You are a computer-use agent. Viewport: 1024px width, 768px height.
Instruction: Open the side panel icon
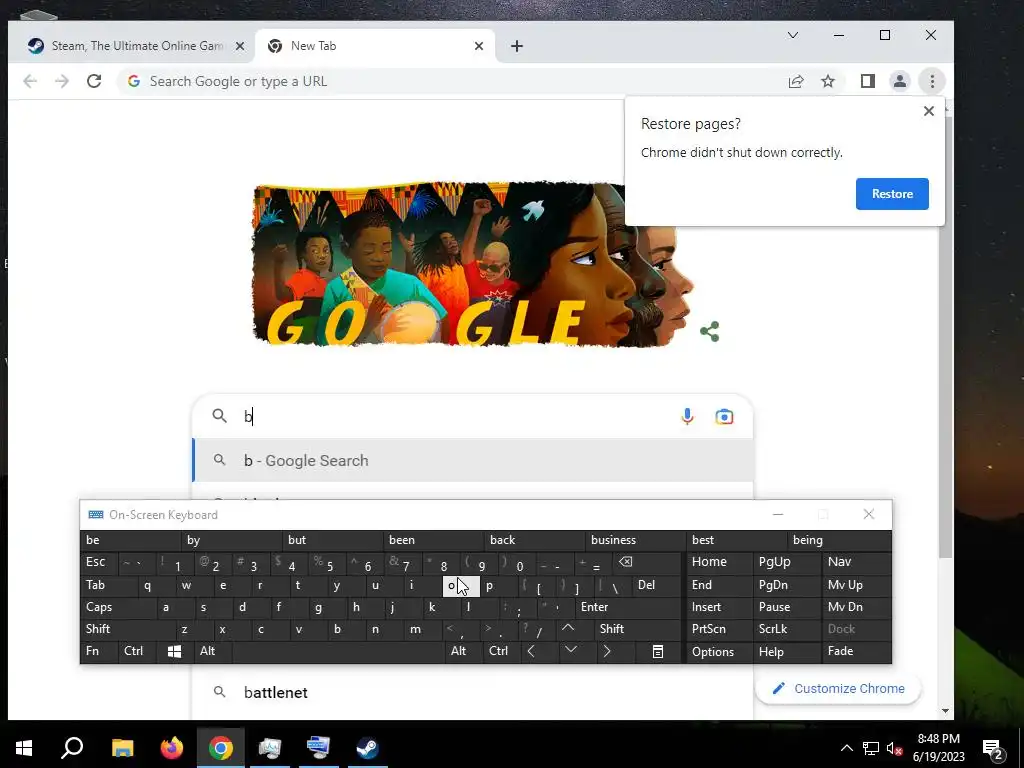coord(867,81)
